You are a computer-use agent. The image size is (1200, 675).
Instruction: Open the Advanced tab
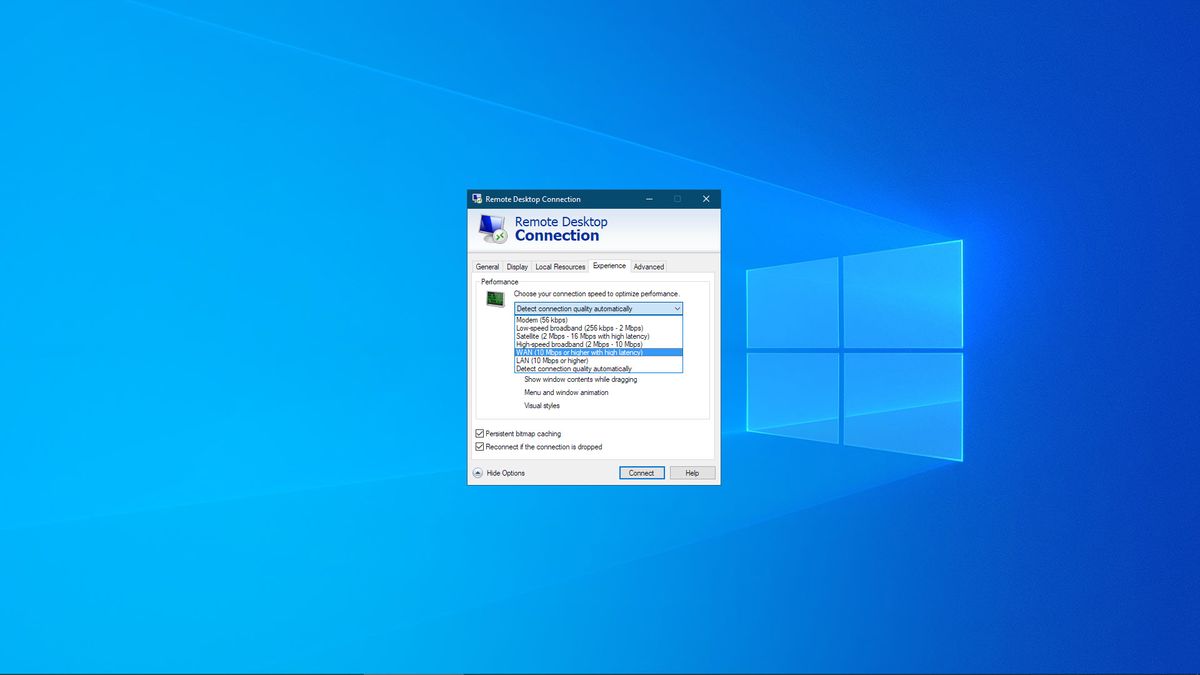pos(648,266)
